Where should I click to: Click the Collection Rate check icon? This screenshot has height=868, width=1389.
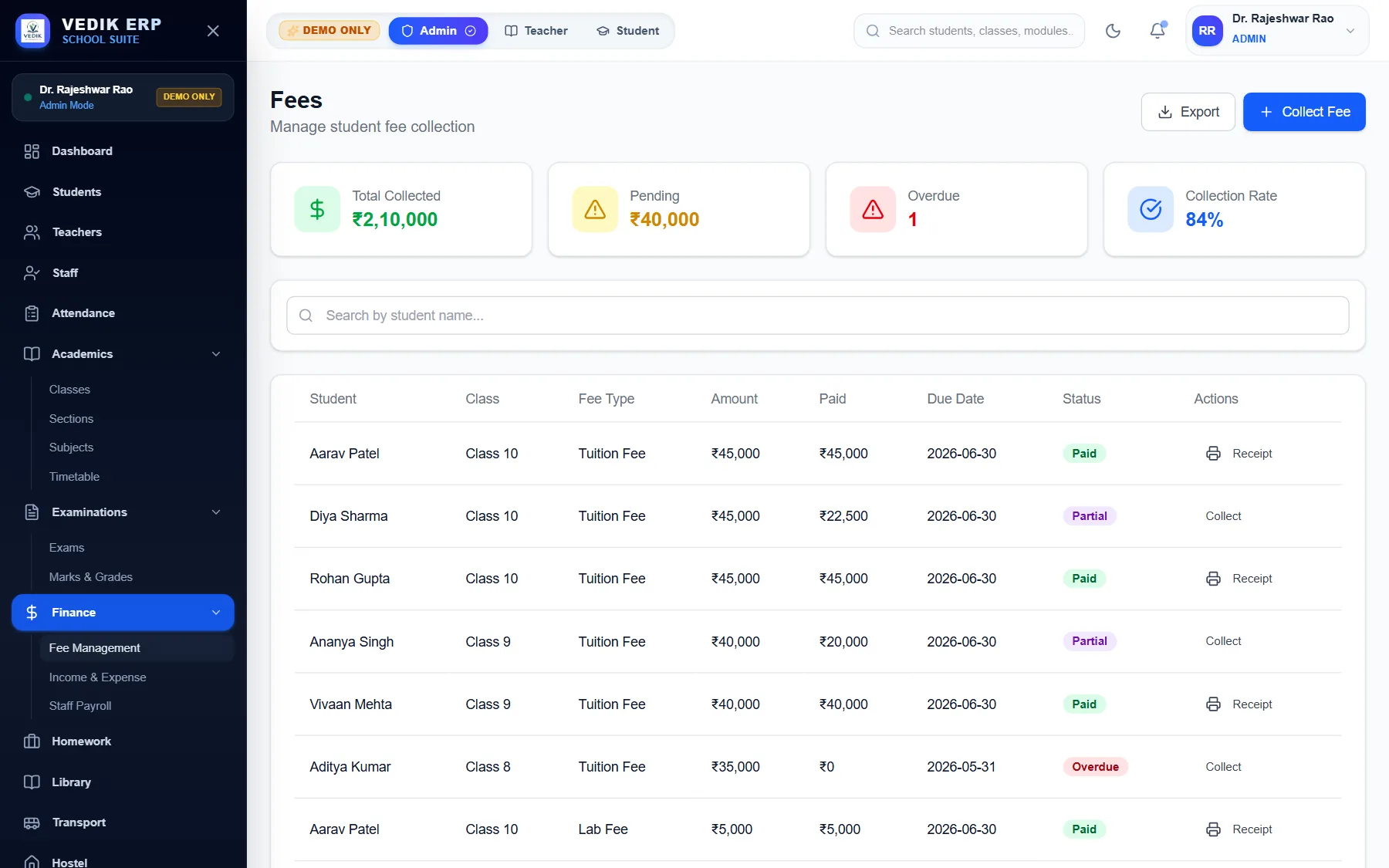pyautogui.click(x=1151, y=209)
